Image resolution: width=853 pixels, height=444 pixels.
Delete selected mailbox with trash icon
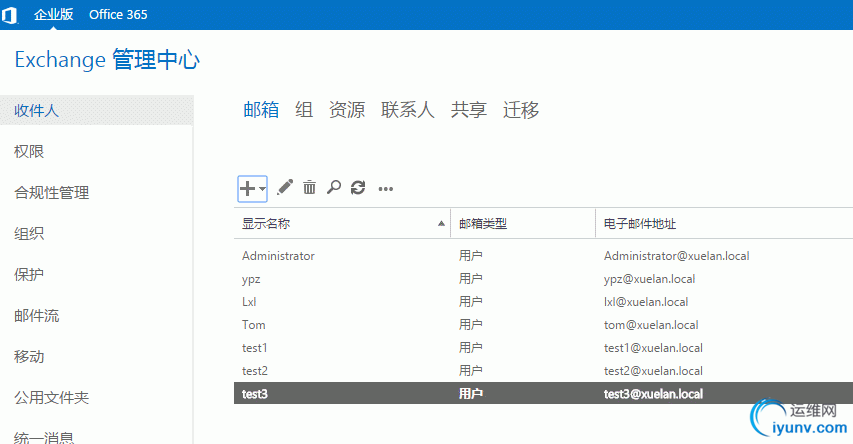(x=309, y=188)
